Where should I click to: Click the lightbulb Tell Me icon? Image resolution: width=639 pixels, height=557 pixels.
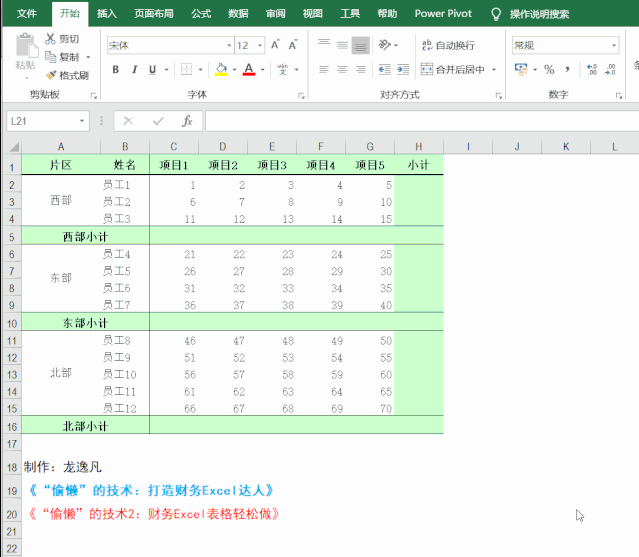pos(496,14)
